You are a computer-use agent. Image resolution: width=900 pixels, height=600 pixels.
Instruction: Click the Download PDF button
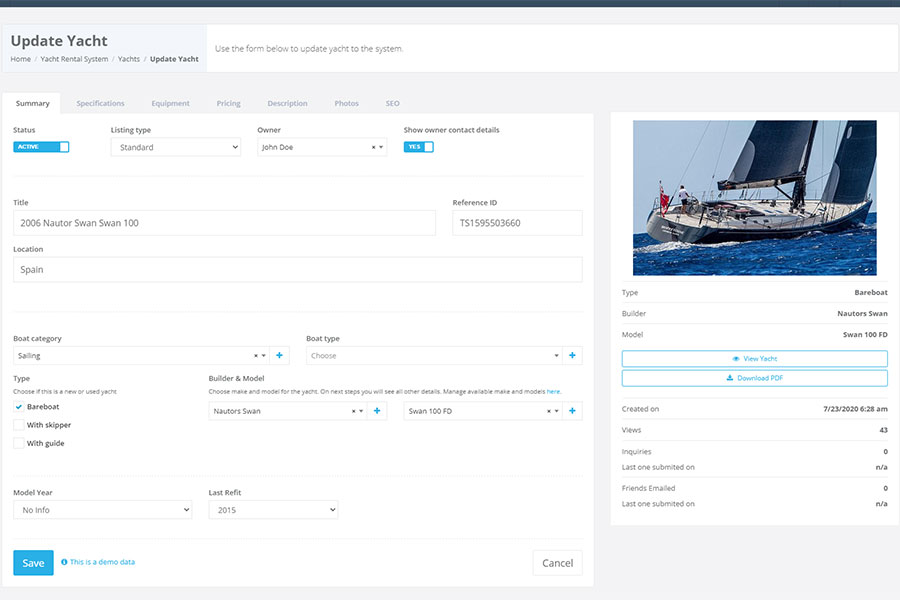point(755,378)
